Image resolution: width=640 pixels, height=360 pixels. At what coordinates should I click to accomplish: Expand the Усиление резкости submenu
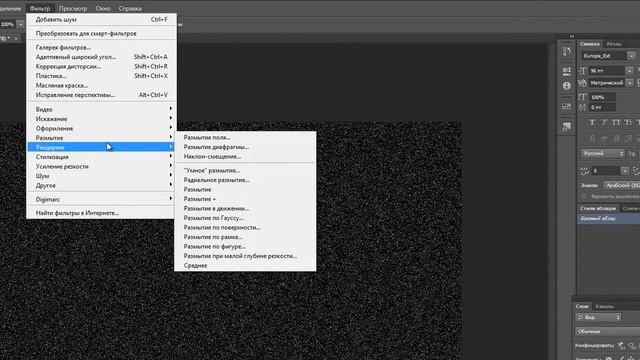tap(102, 167)
